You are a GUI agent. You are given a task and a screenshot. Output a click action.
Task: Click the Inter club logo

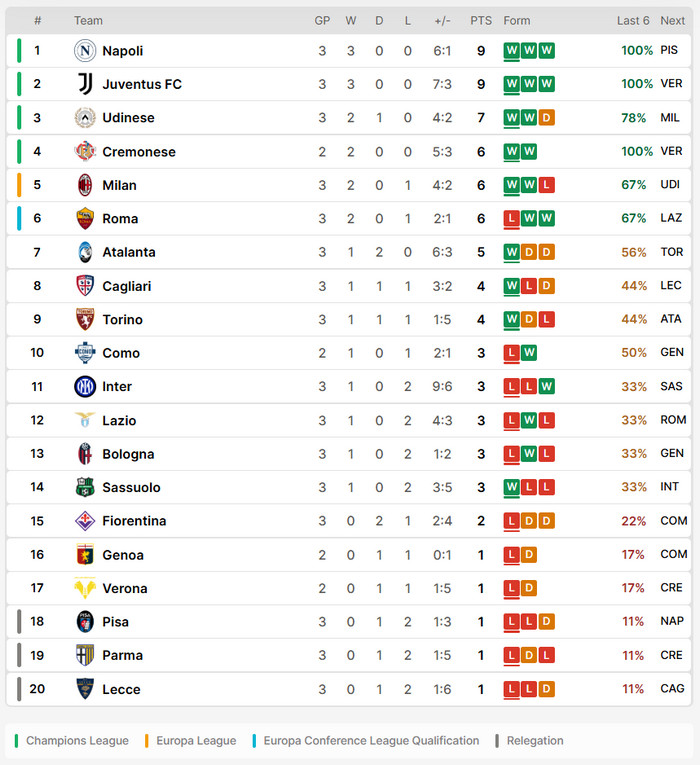pos(85,387)
